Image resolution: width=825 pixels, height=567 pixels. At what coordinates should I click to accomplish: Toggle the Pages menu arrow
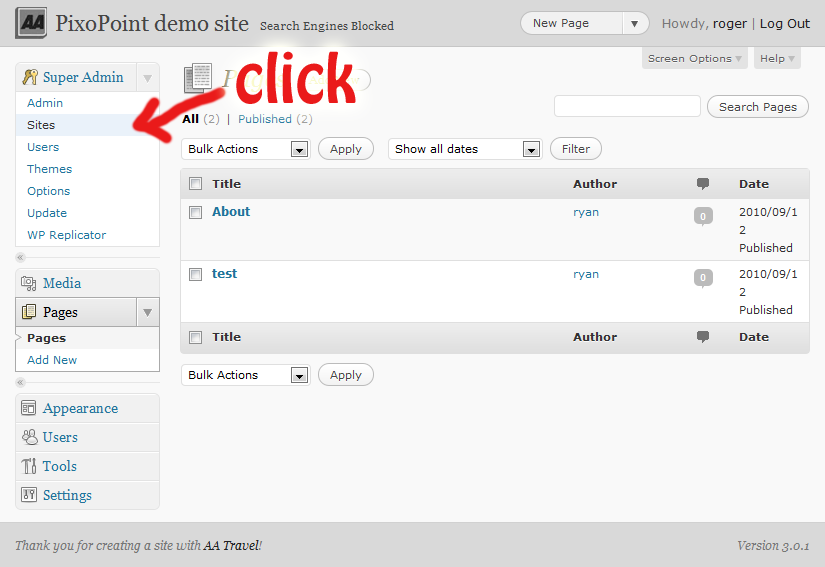[148, 312]
